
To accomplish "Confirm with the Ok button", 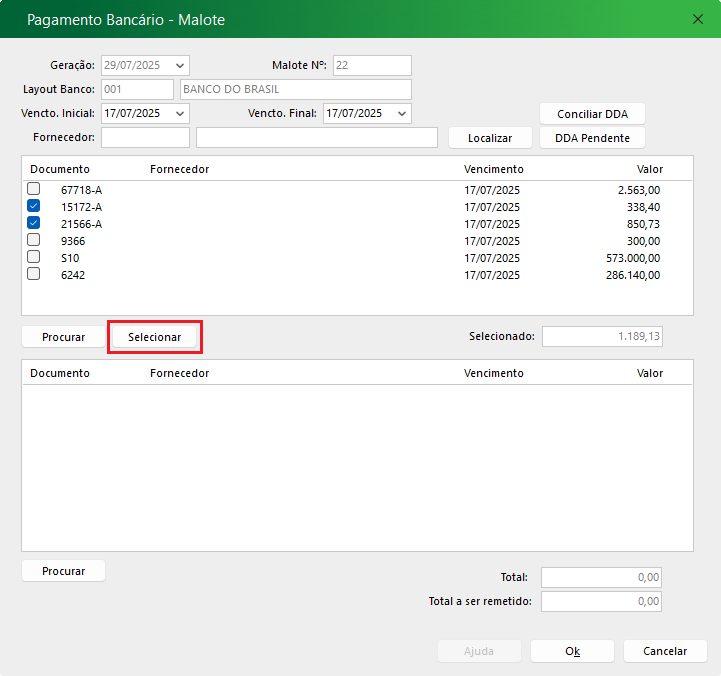I will point(572,651).
